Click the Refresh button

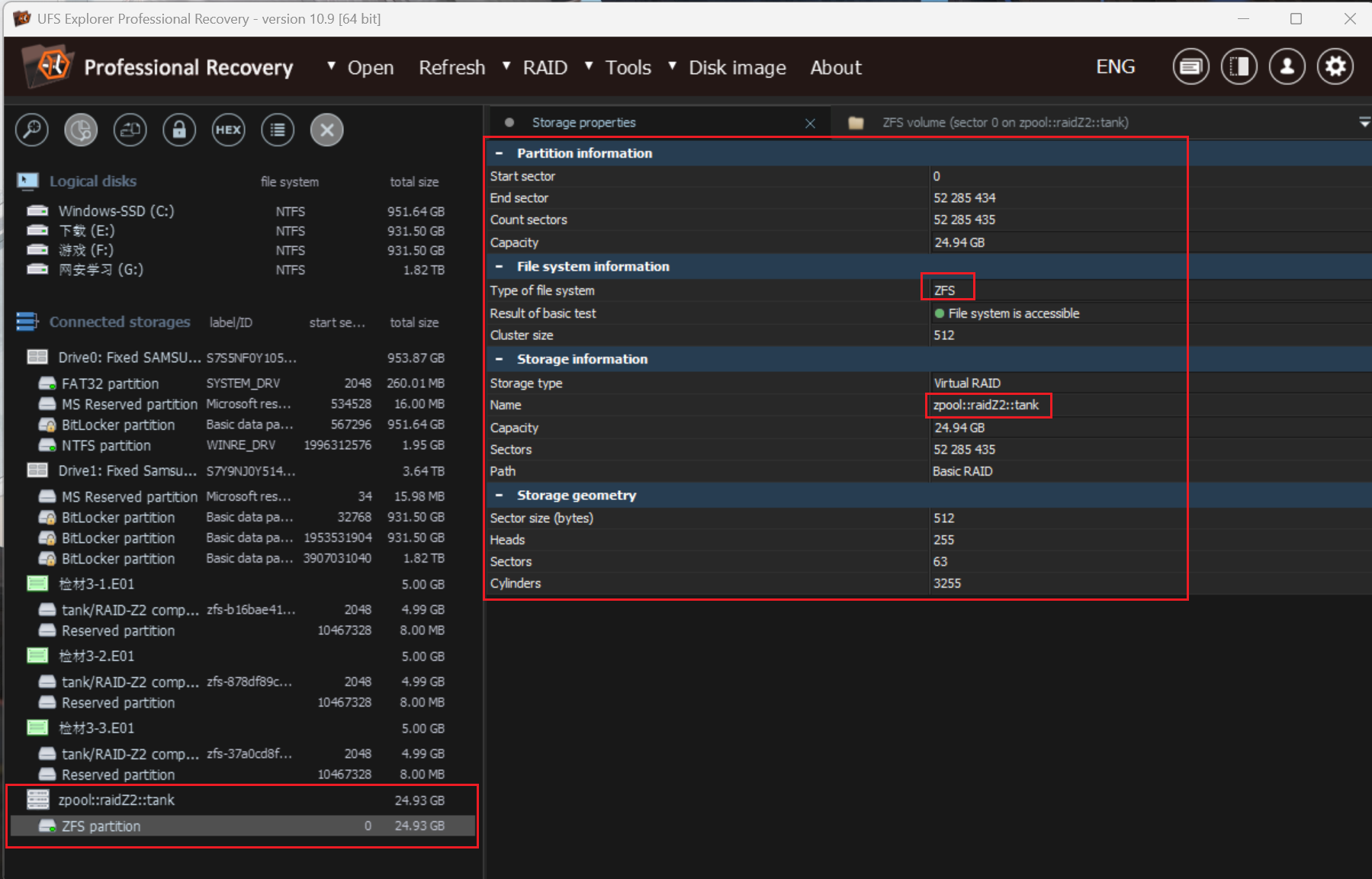click(451, 68)
